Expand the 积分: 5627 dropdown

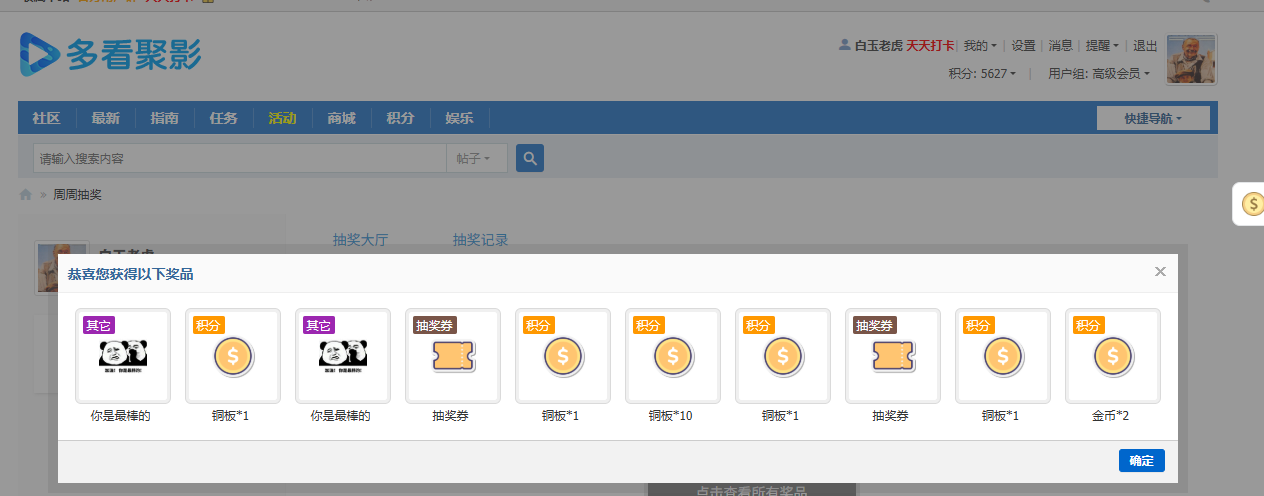coord(982,73)
